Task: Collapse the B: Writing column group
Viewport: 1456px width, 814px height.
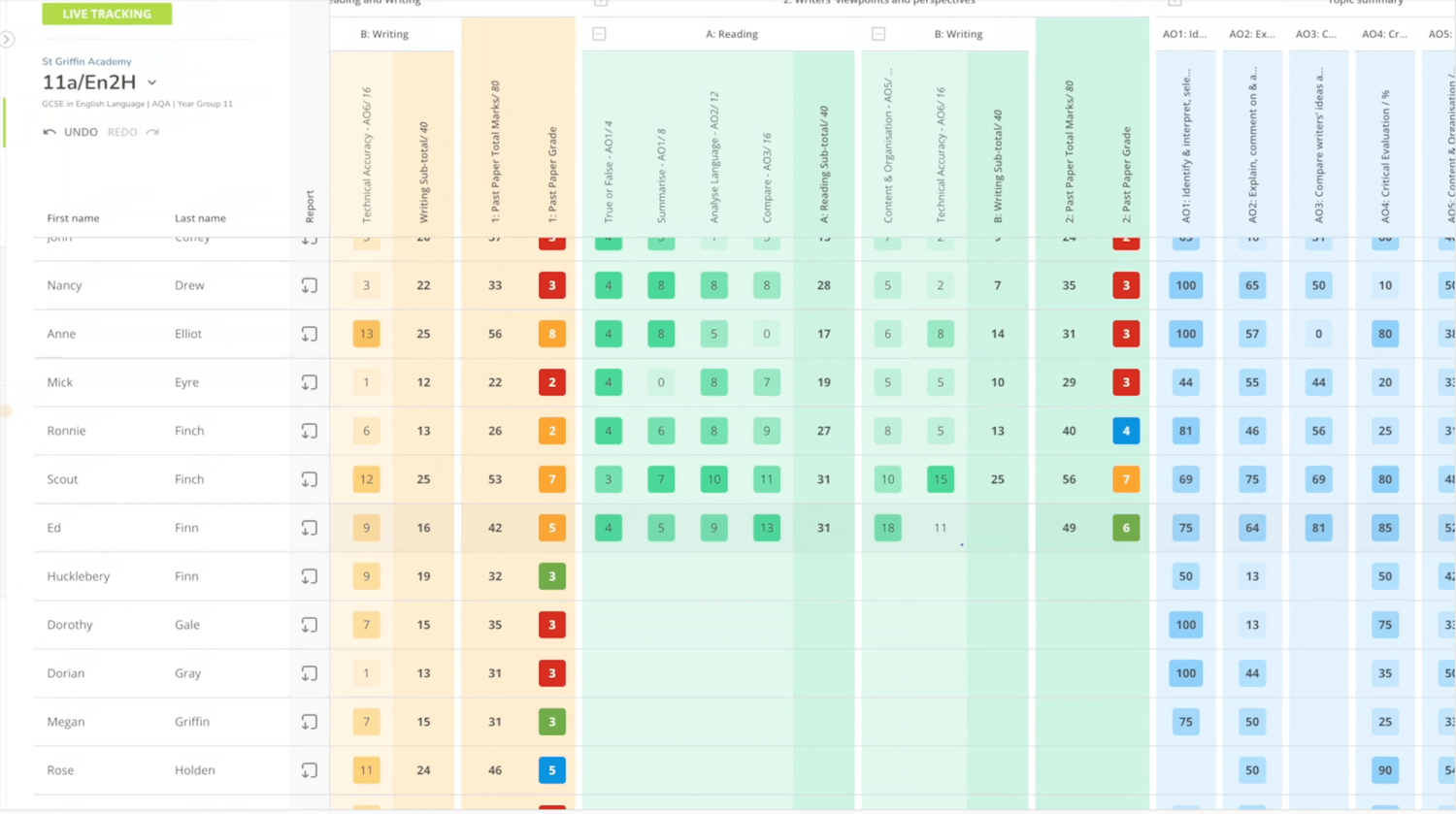Action: [x=878, y=34]
